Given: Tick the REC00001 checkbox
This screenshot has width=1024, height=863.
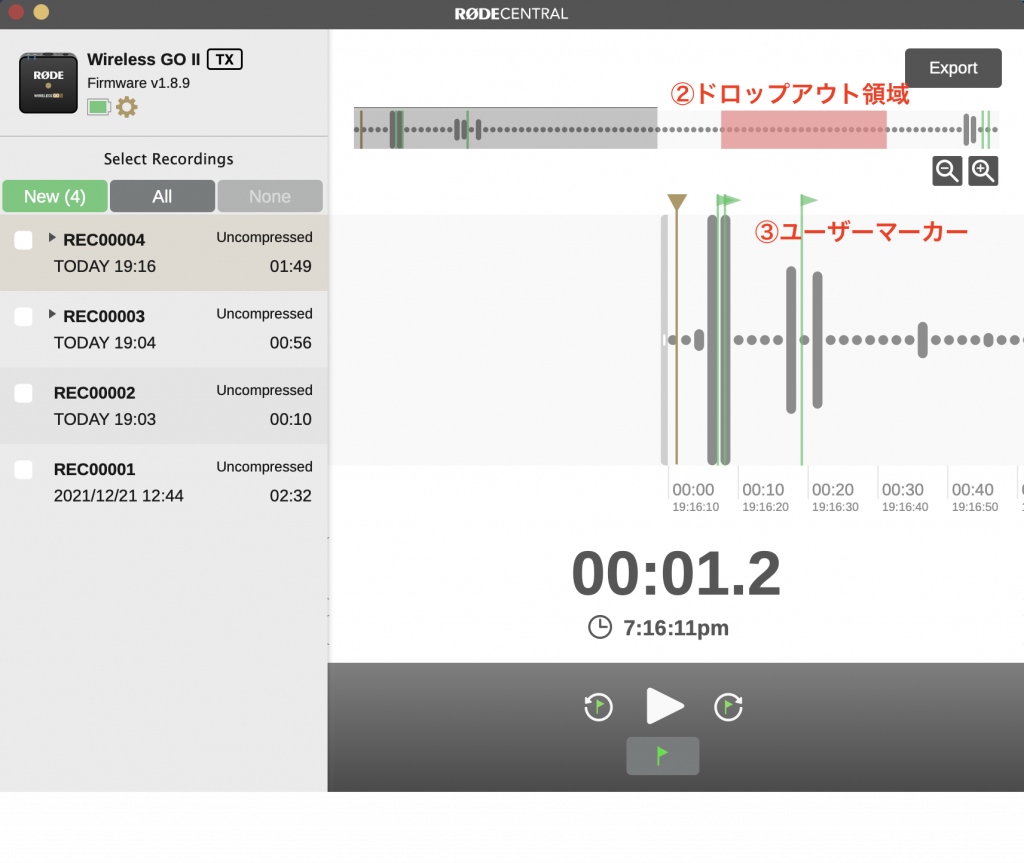Looking at the screenshot, I should (x=24, y=470).
